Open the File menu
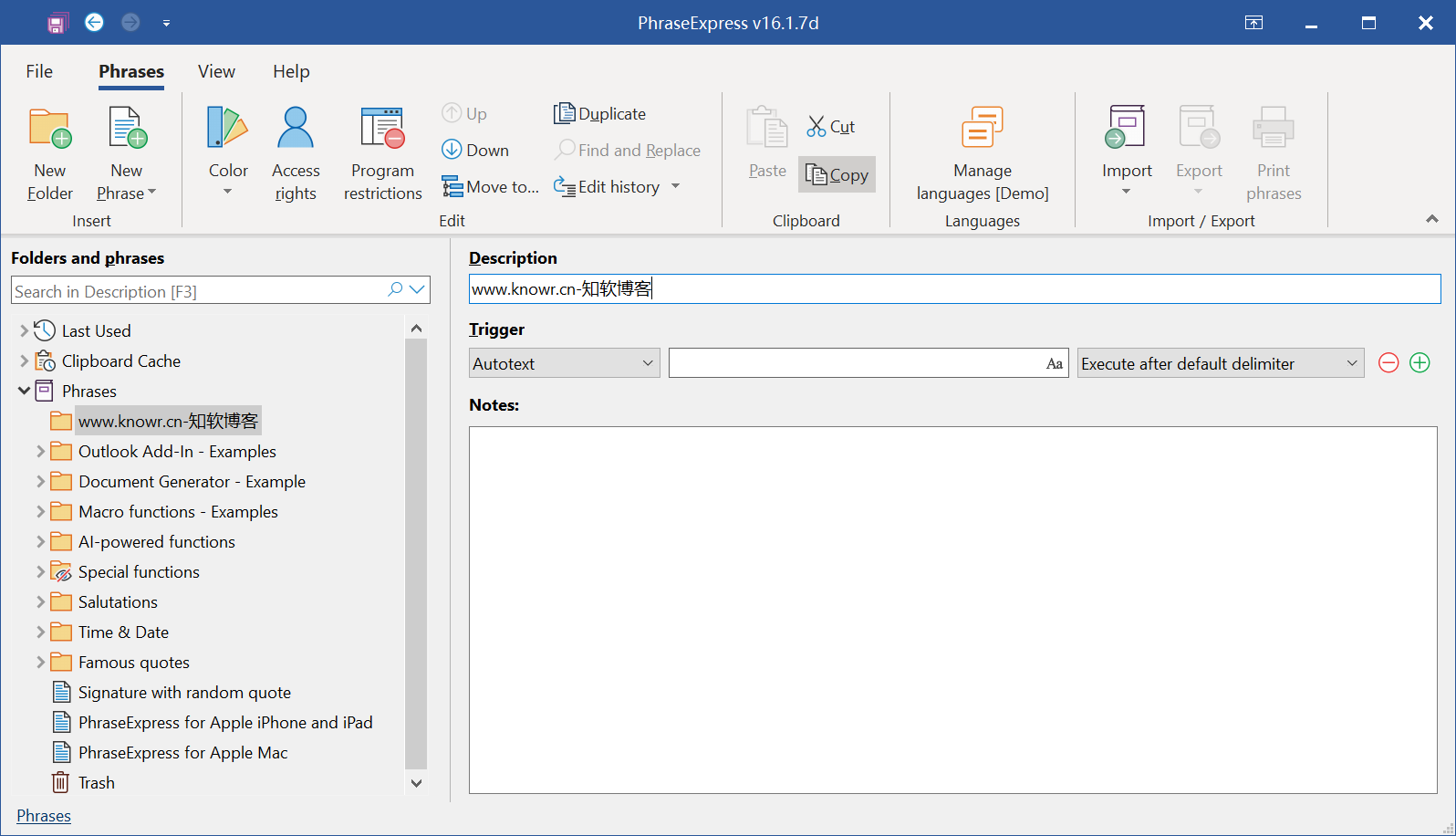 pyautogui.click(x=39, y=71)
